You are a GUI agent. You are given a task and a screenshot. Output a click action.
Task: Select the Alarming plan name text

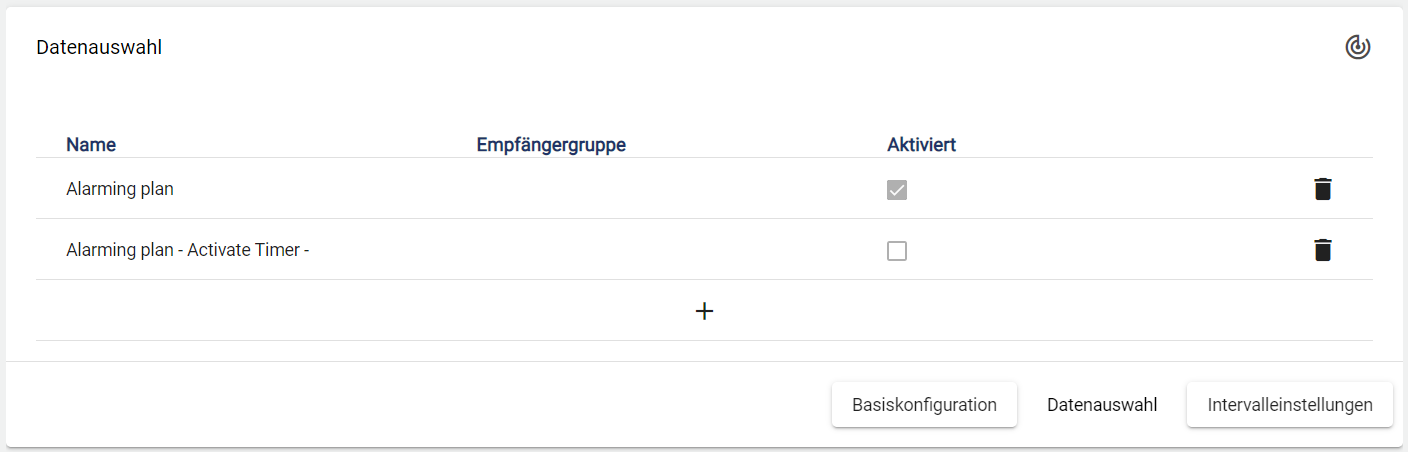point(120,189)
